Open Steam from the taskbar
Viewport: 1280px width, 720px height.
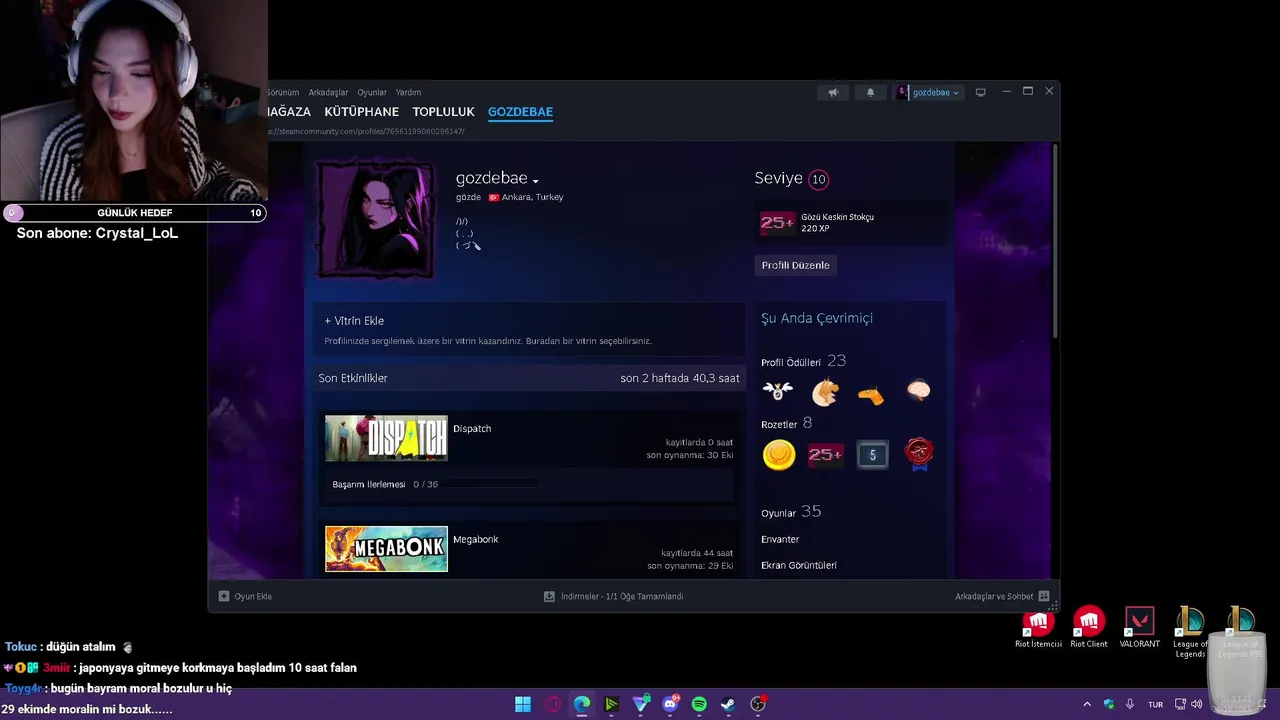click(x=728, y=704)
